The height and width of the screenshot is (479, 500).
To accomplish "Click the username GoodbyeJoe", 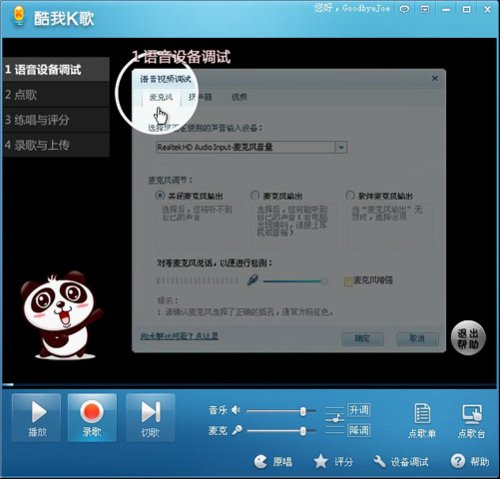I will (366, 9).
